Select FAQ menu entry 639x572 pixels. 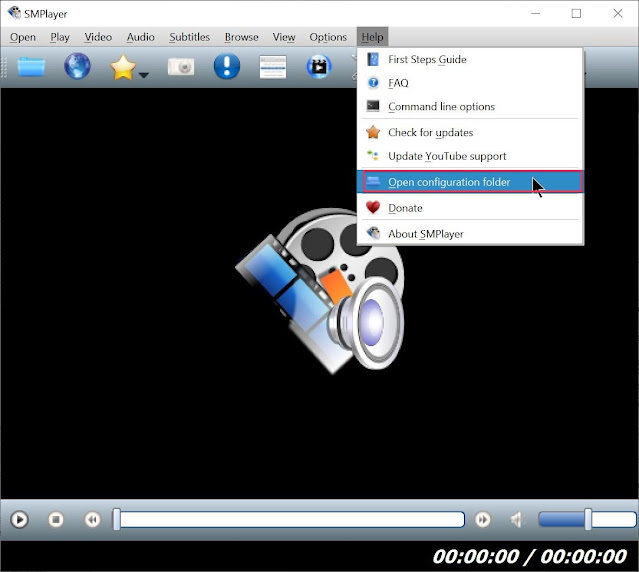(470, 83)
